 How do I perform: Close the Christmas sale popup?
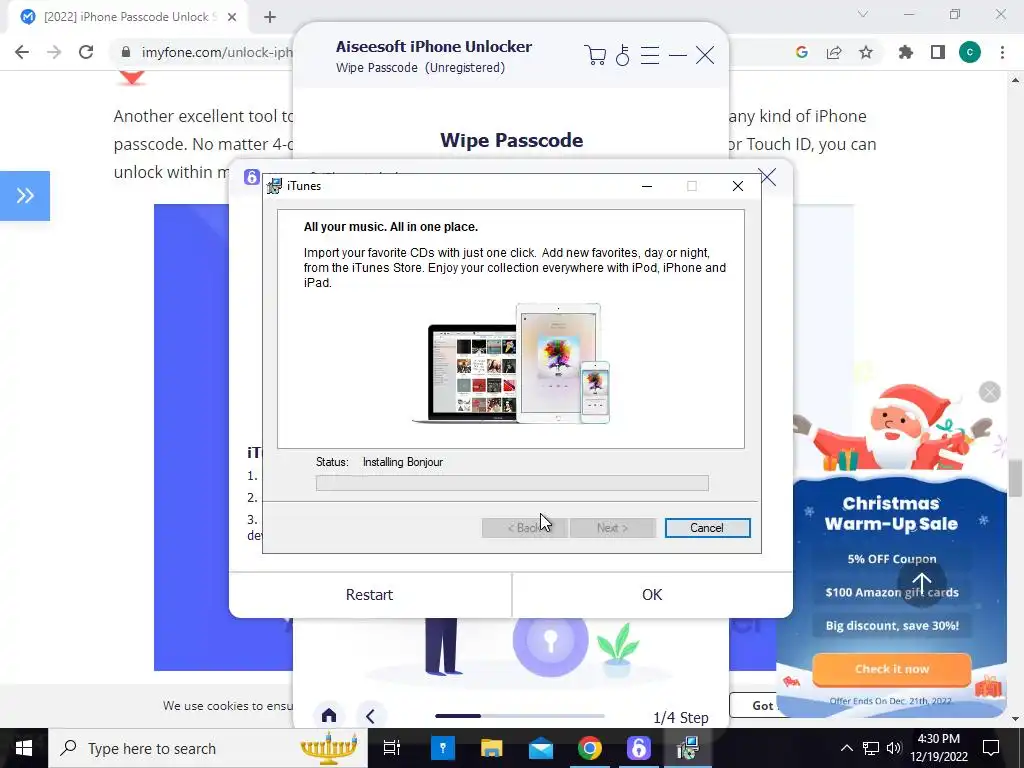tap(990, 392)
